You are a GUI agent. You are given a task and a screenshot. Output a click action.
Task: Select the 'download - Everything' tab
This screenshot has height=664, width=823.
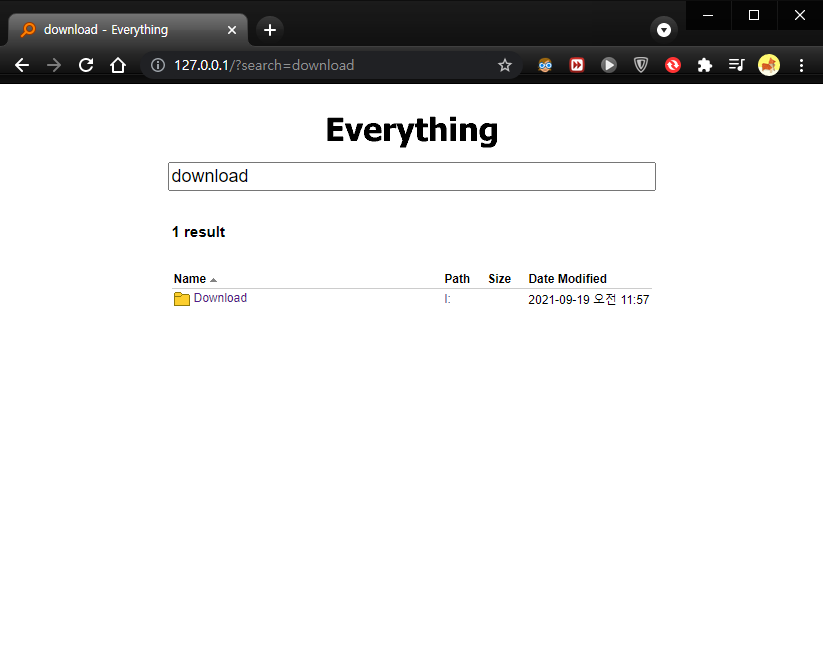click(x=128, y=30)
